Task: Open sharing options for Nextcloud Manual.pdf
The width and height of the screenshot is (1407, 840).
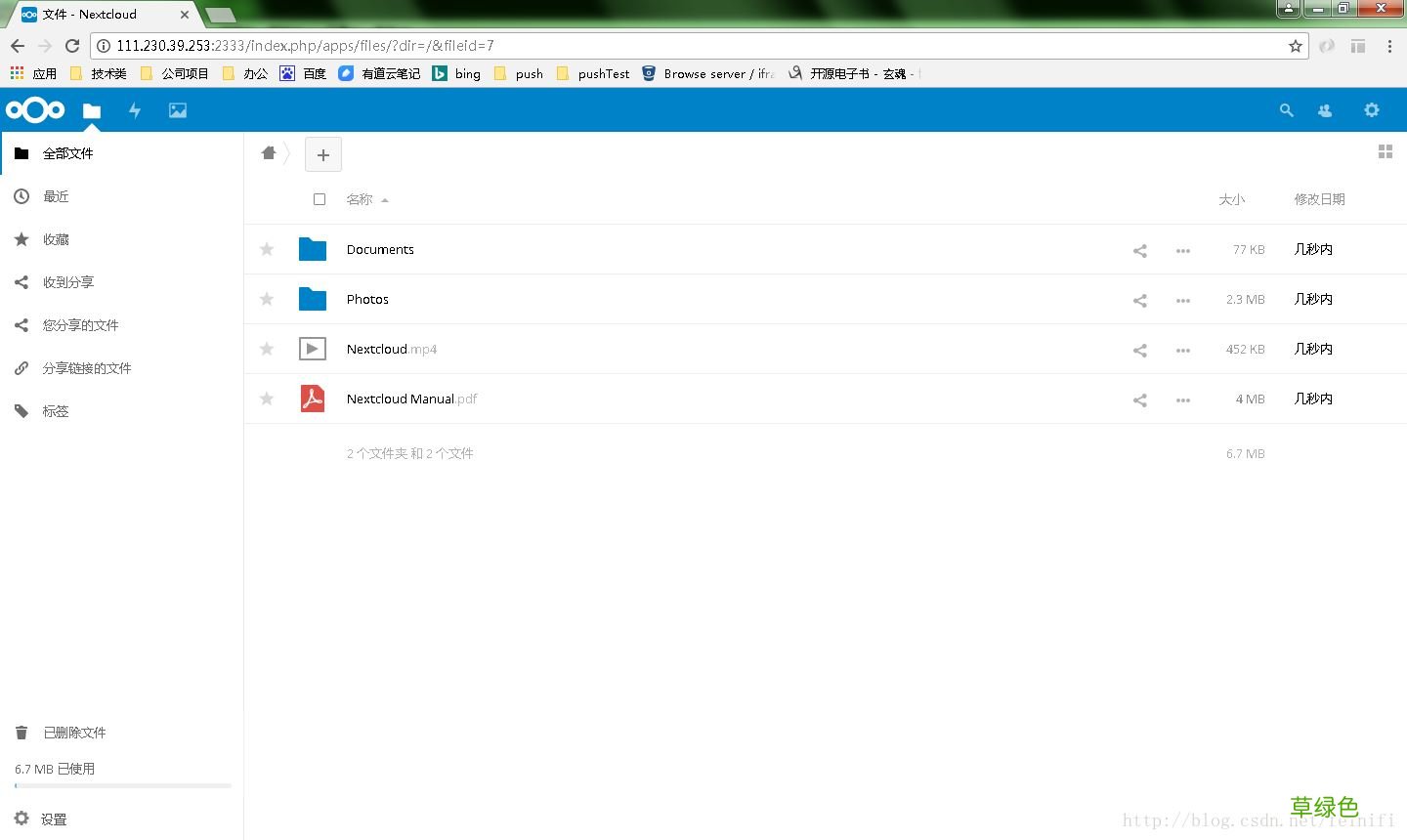Action: click(1139, 399)
